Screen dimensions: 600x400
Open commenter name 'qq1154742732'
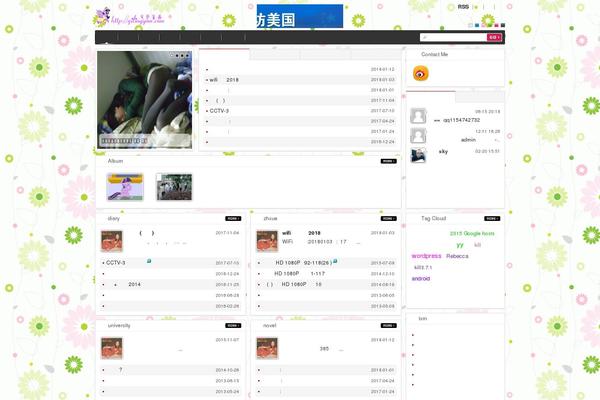tap(461, 120)
